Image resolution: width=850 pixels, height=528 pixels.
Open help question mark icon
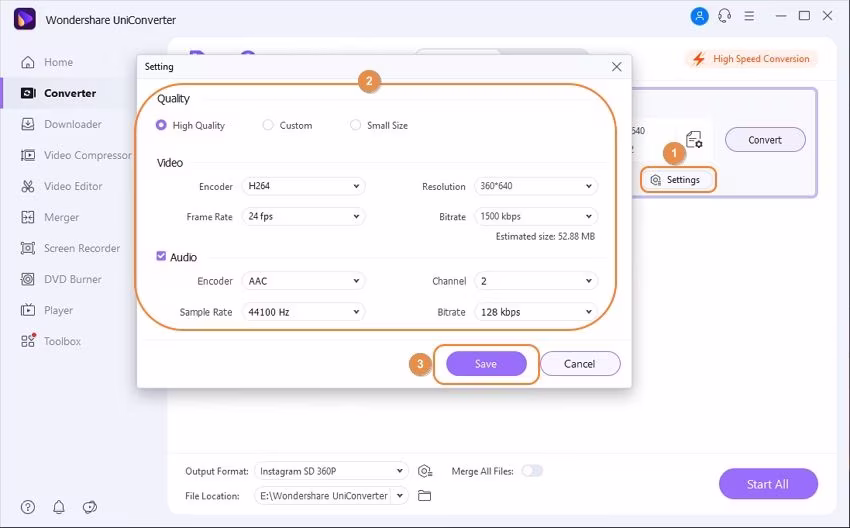(x=28, y=507)
